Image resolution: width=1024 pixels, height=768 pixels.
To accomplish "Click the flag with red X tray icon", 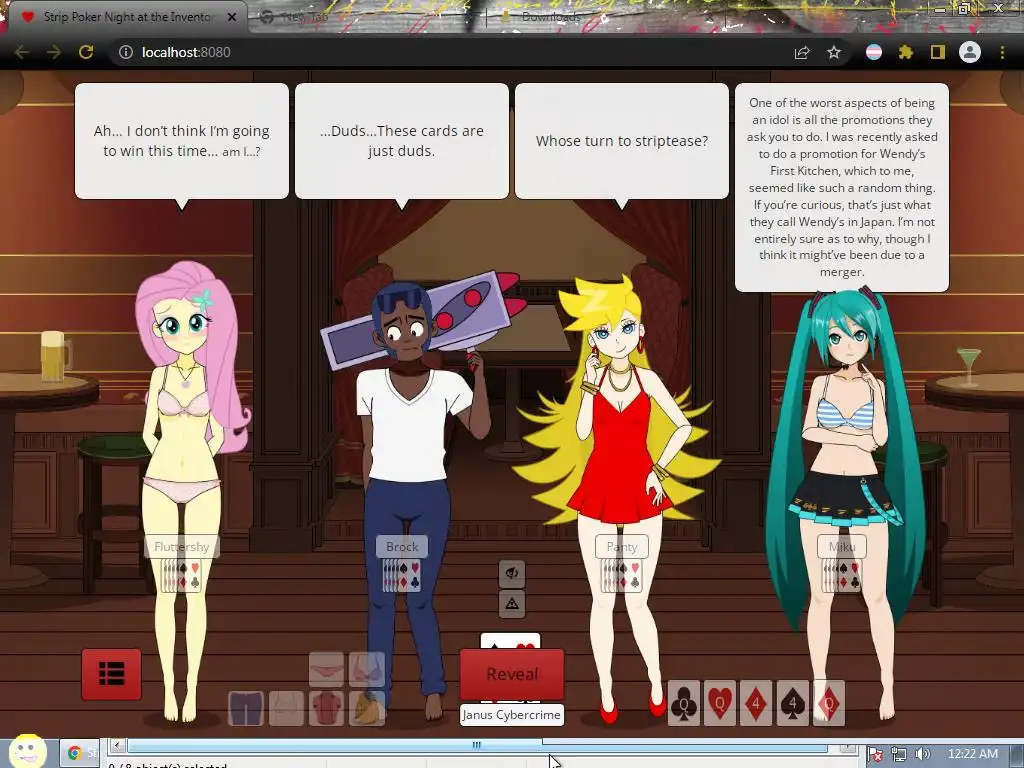I will click(x=876, y=755).
